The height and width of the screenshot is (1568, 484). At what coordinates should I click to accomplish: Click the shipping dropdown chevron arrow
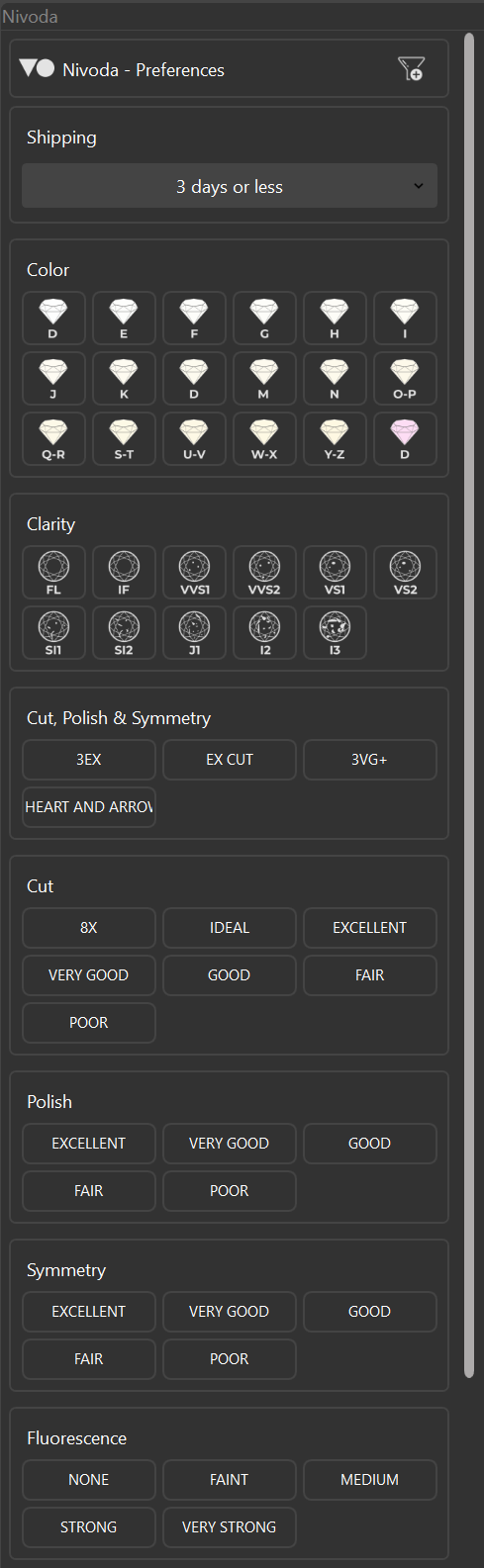418,186
